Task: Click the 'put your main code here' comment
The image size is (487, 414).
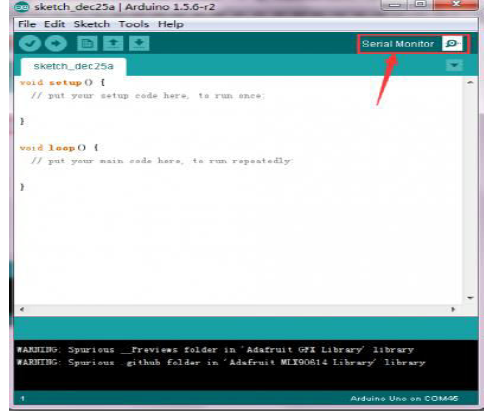Action: [162, 161]
